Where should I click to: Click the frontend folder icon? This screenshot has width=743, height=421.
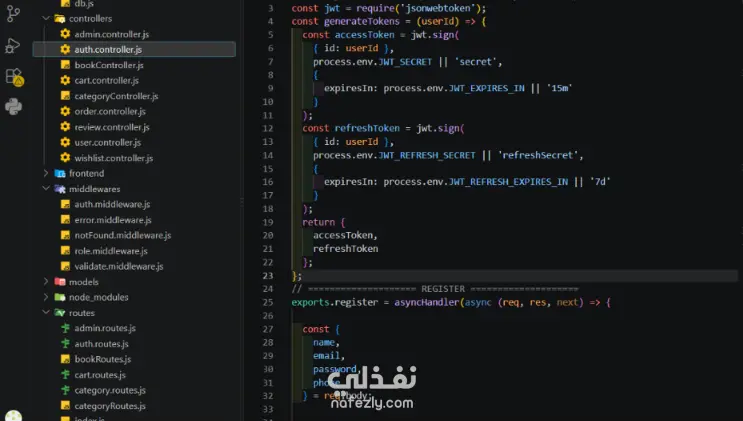pos(60,174)
